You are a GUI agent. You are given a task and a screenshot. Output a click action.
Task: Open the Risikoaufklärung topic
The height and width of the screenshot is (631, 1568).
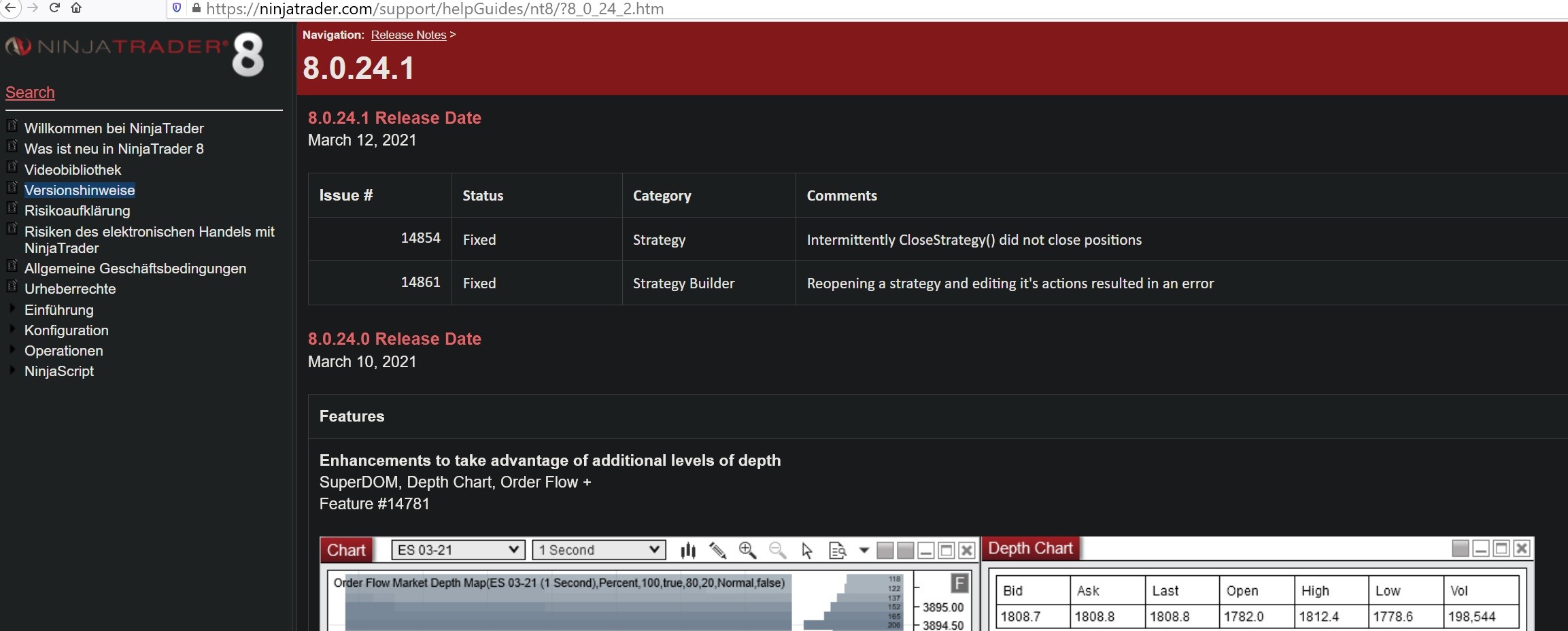tap(78, 211)
